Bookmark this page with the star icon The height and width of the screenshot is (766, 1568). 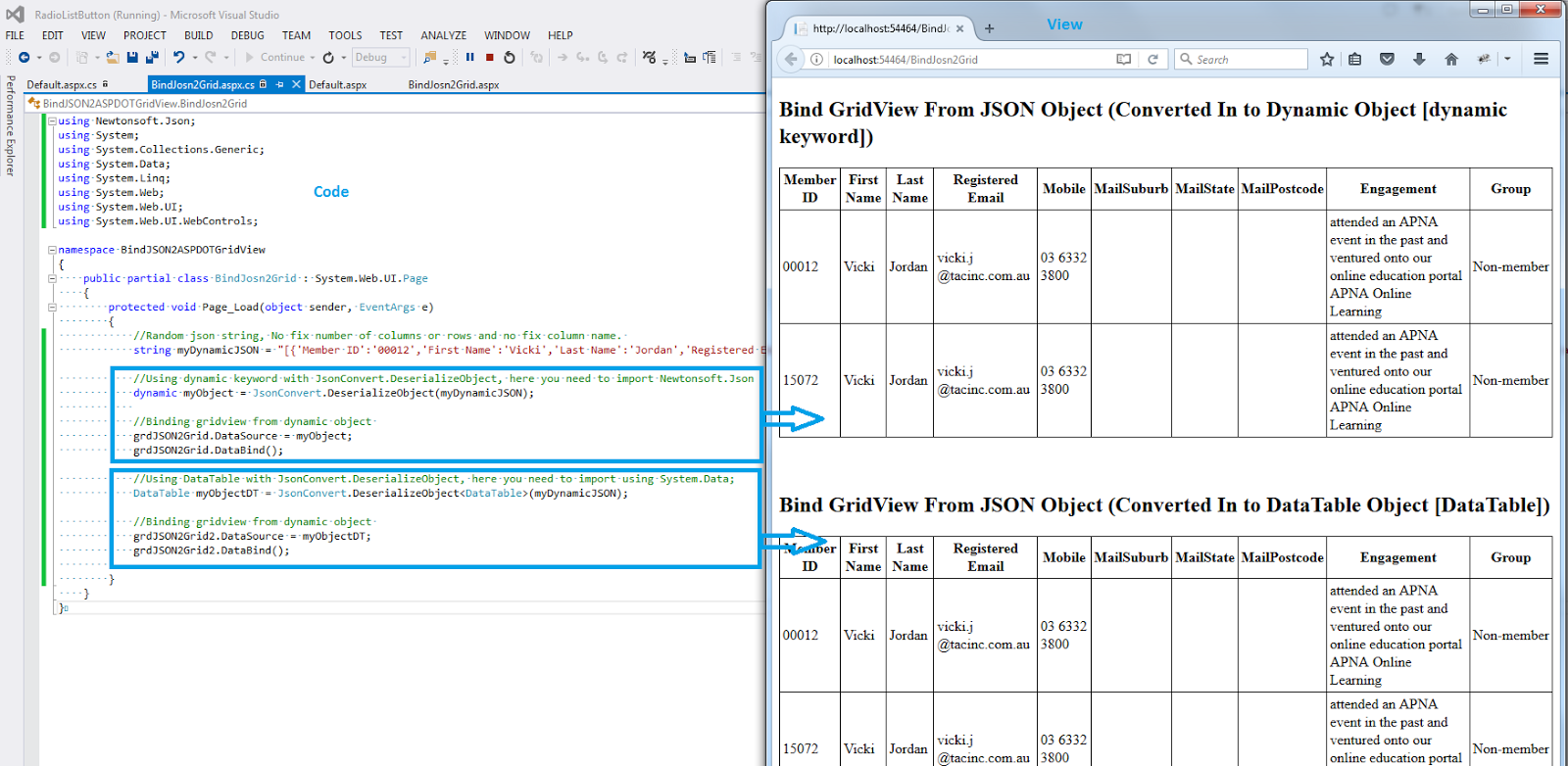pos(1327,59)
